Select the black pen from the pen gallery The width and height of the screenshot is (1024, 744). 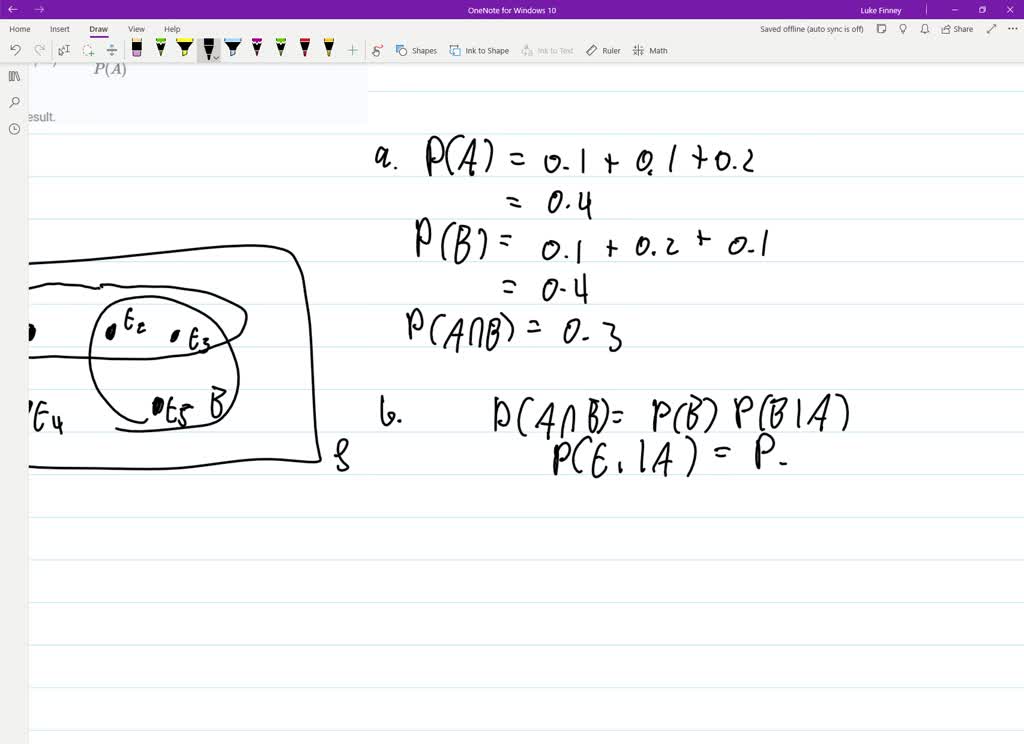click(x=208, y=45)
